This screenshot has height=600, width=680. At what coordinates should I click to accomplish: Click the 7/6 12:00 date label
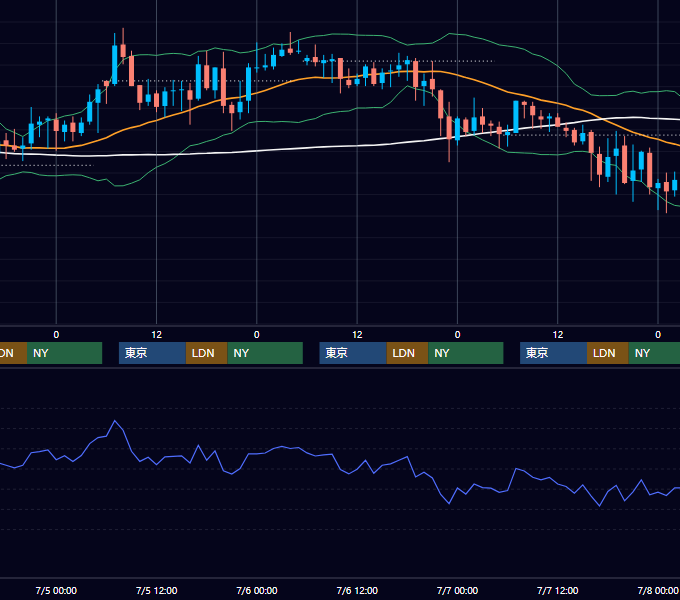(x=357, y=590)
